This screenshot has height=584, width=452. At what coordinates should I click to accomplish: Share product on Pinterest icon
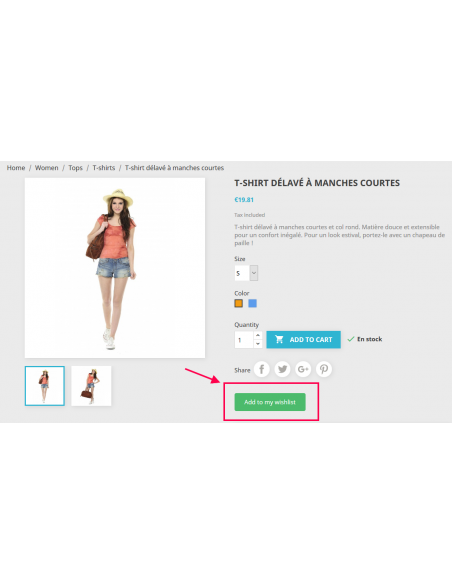coord(324,369)
